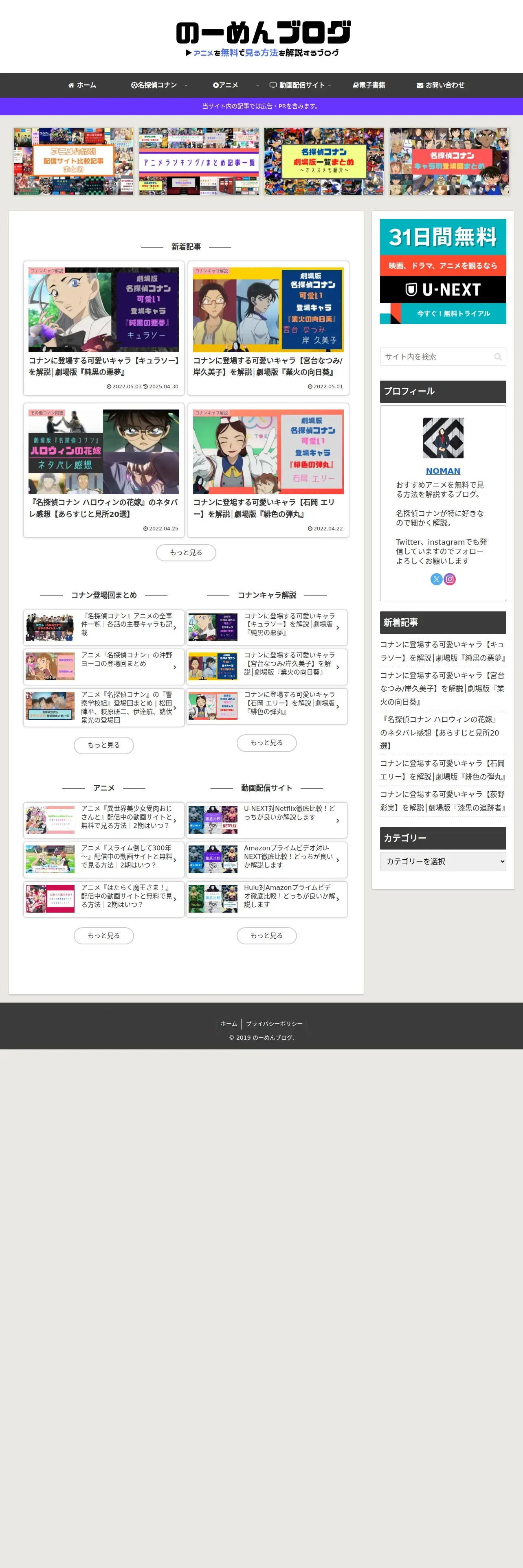Open U-NEXT対Netflix徹底比較 article
Image resolution: width=523 pixels, height=1568 pixels.
(267, 820)
